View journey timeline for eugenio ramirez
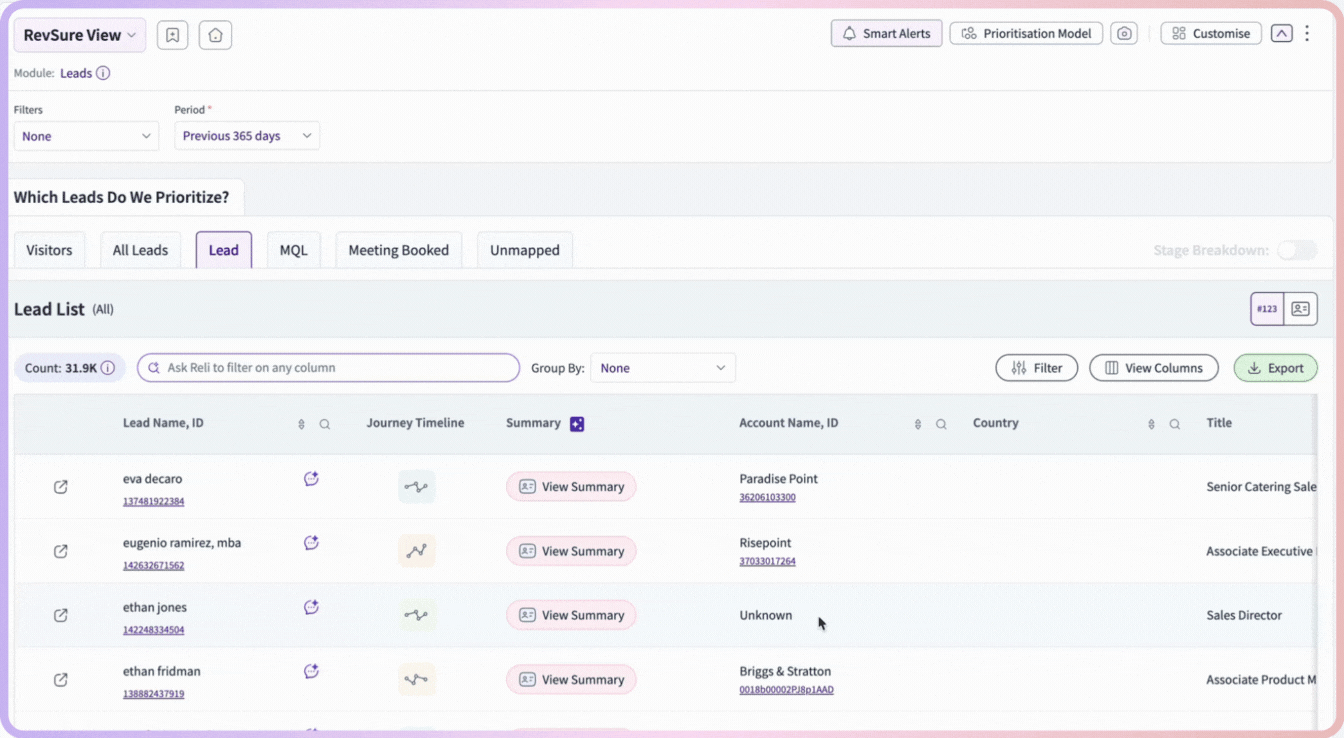This screenshot has height=738, width=1344. (416, 551)
